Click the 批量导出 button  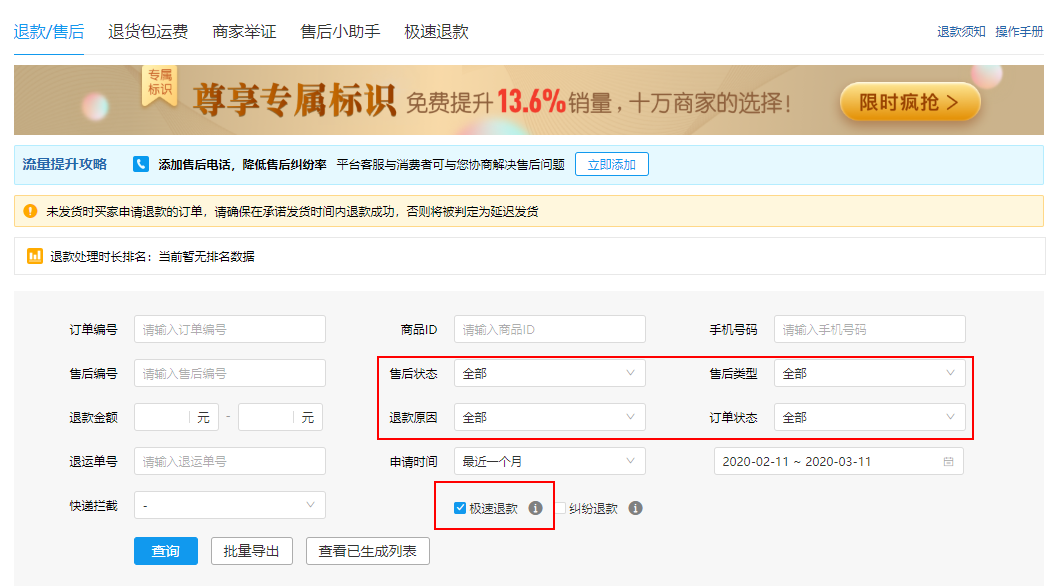(251, 551)
